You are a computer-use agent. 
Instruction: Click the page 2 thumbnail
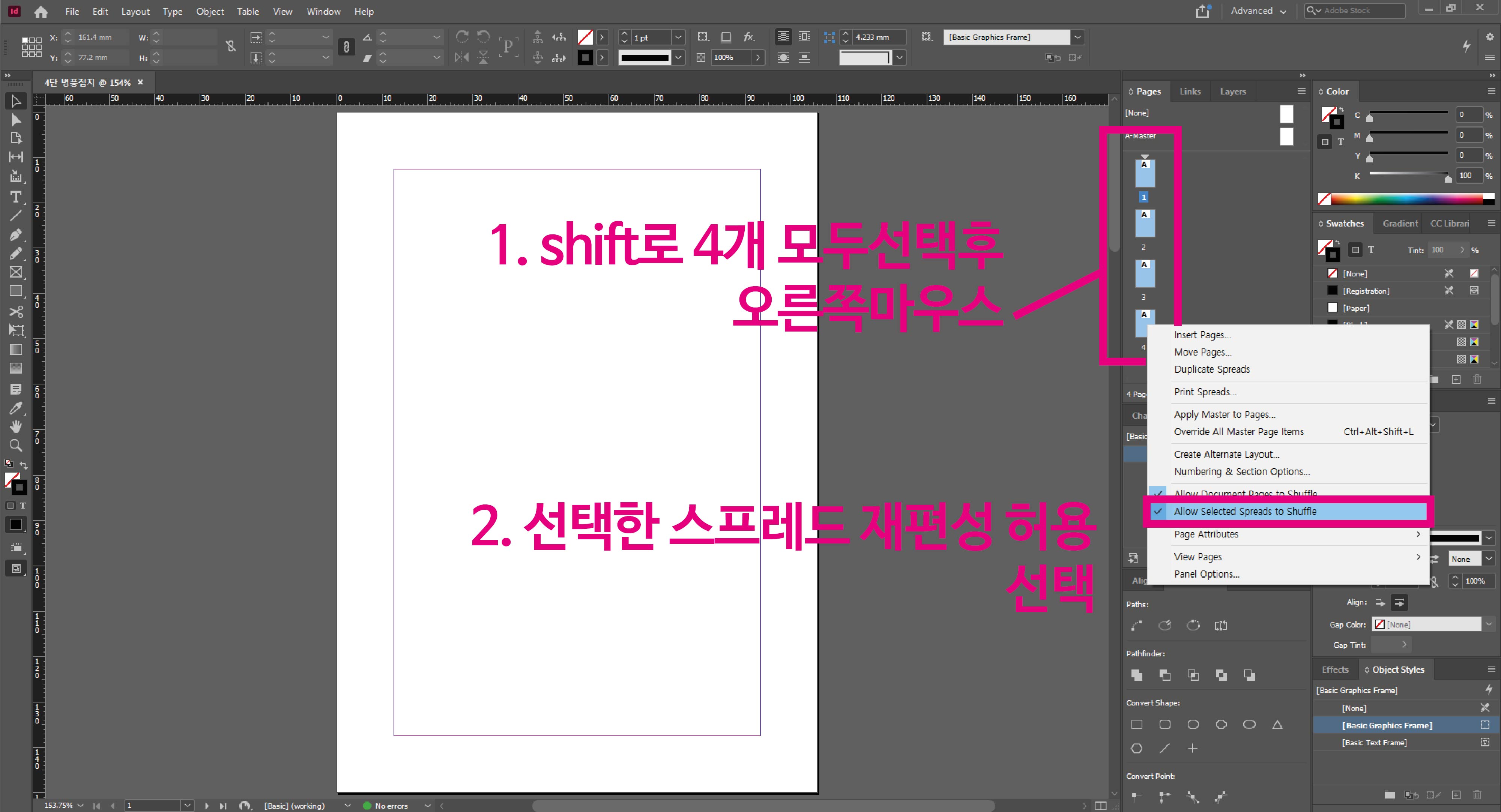[1145, 224]
